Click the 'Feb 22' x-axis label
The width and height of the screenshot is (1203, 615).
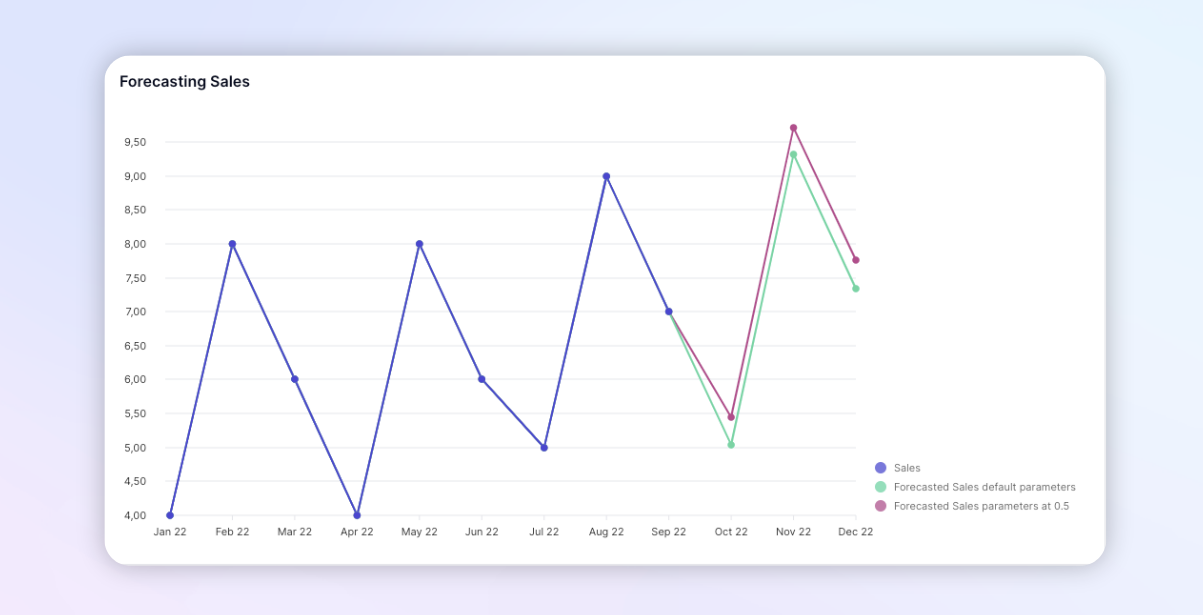click(x=232, y=532)
